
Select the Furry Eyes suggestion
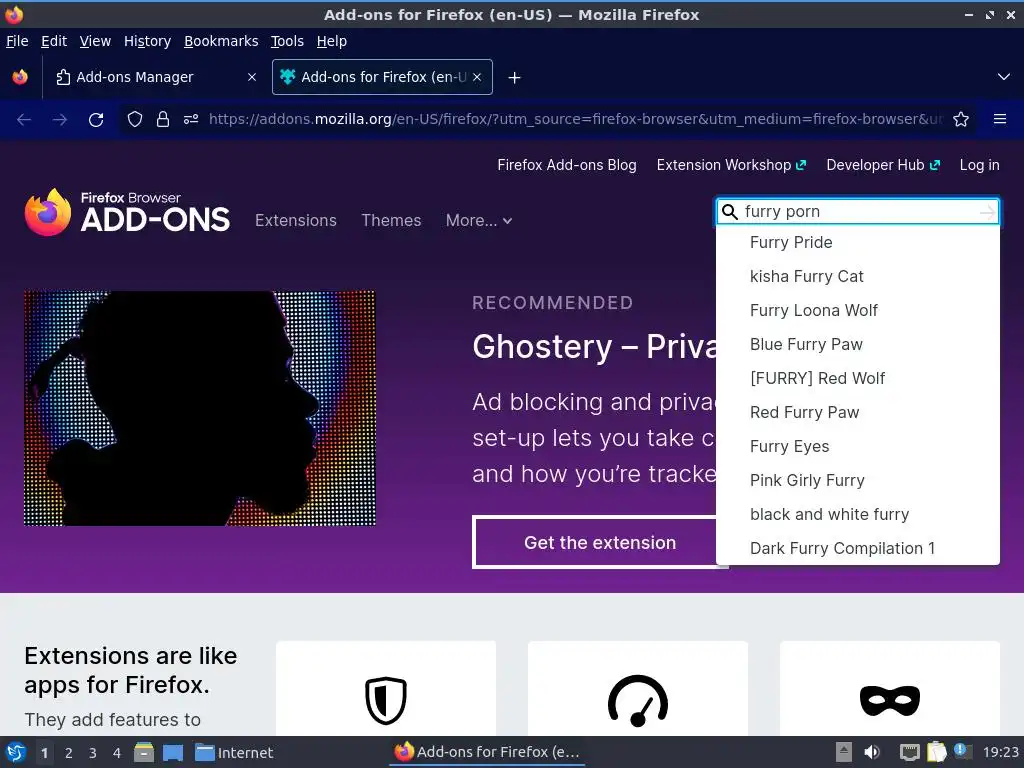[x=857, y=446]
